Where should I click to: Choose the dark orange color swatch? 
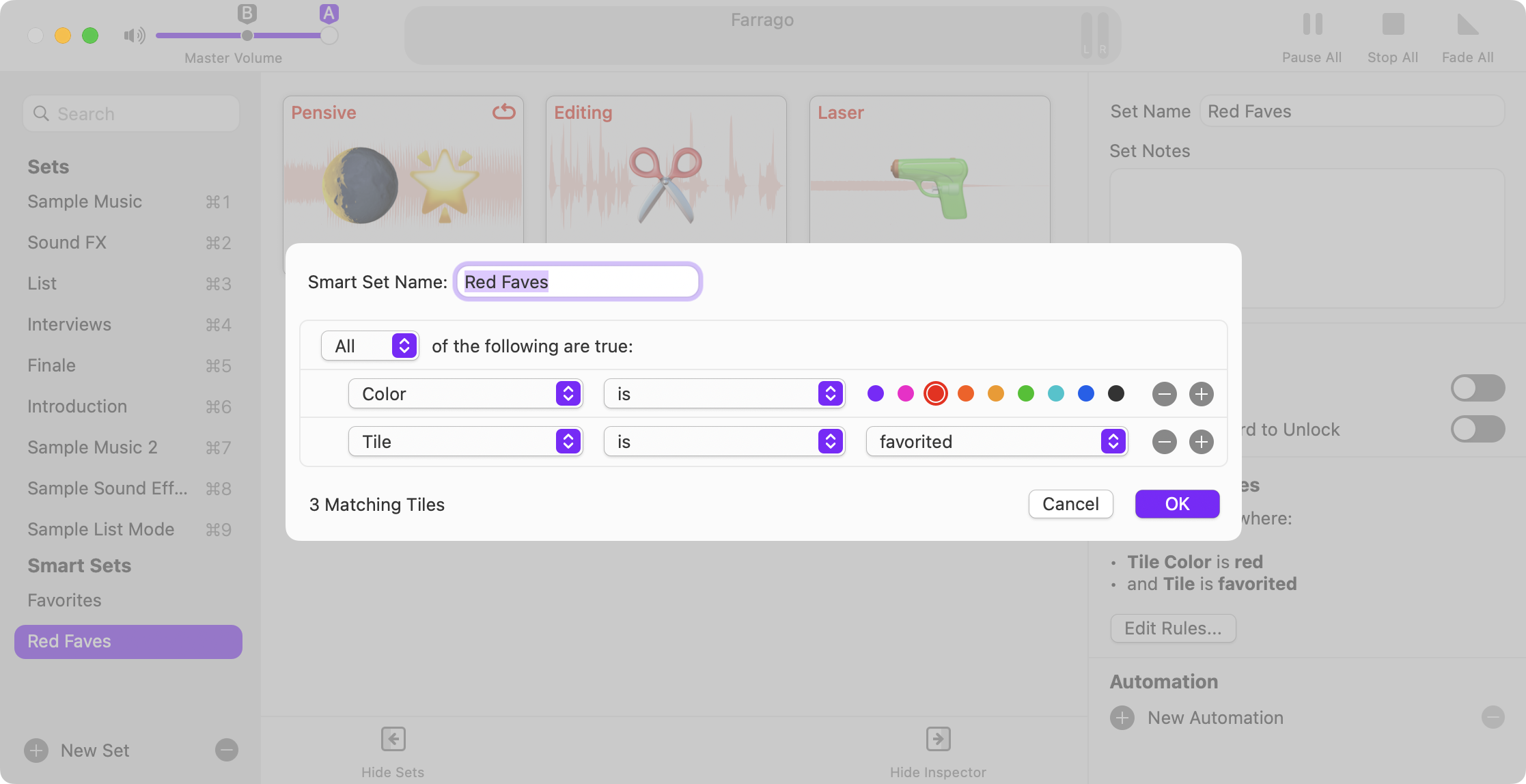click(966, 393)
